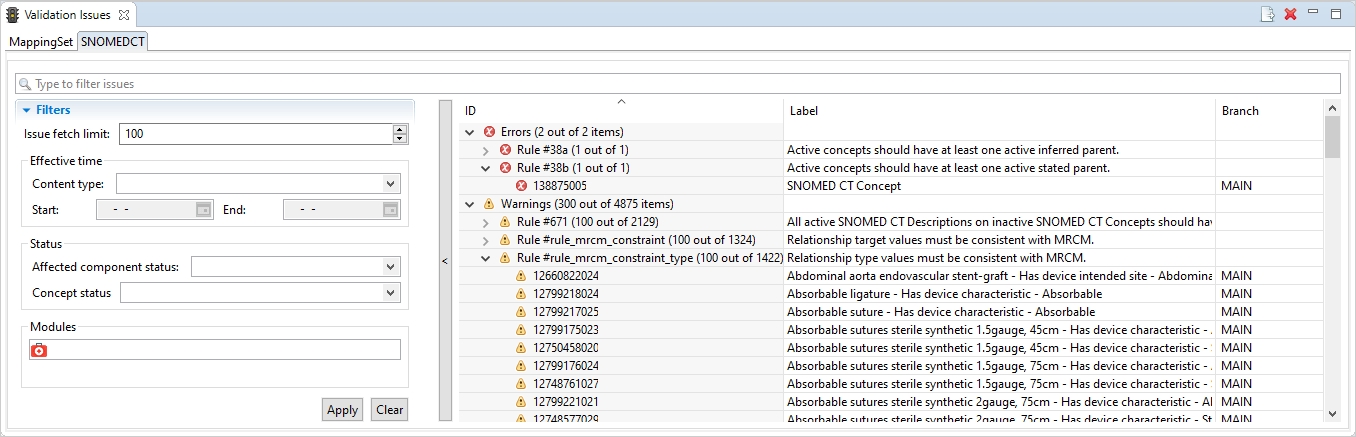This screenshot has height=437, width=1356.
Task: Expand Rule #38a error group
Action: pyautogui.click(x=487, y=150)
